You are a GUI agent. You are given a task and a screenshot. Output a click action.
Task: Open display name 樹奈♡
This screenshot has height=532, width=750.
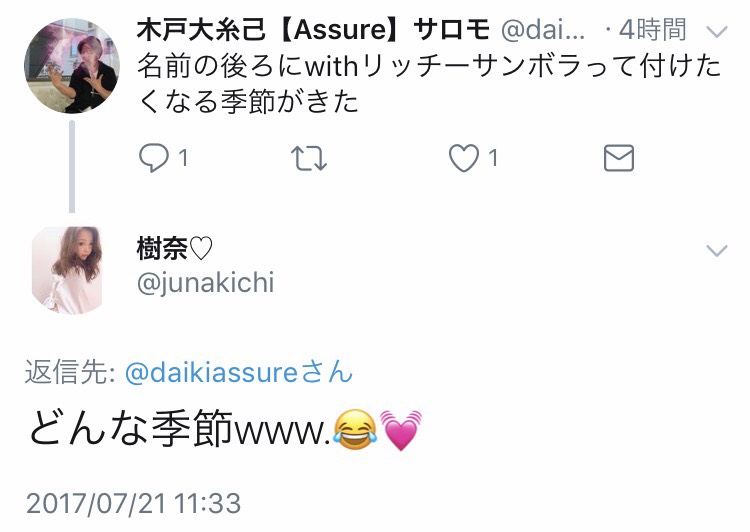pos(175,249)
